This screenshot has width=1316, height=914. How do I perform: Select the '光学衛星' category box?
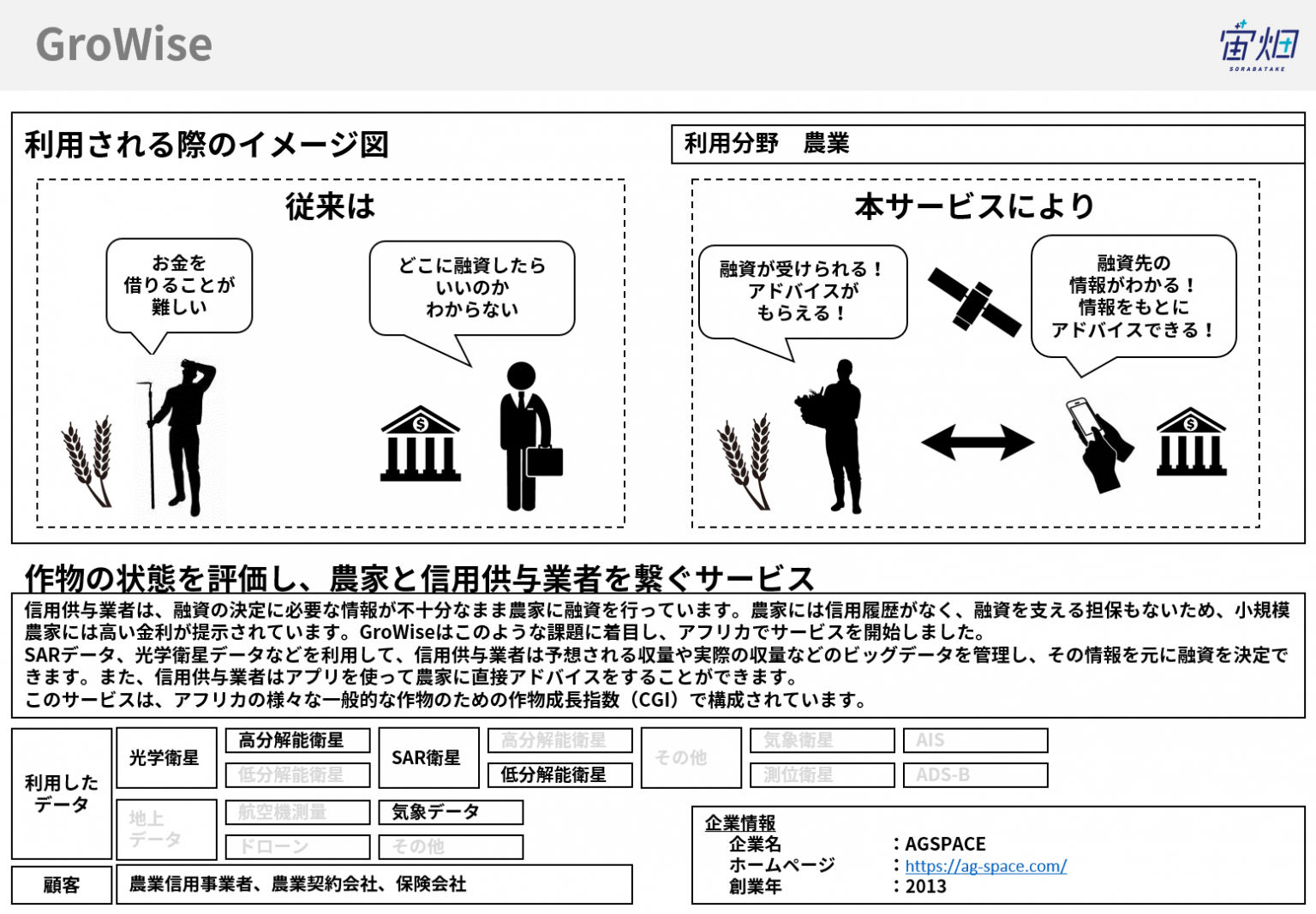tap(166, 758)
